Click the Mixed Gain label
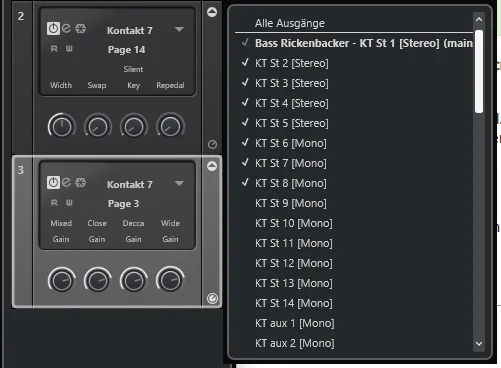The width and height of the screenshot is (501, 368). 61,231
